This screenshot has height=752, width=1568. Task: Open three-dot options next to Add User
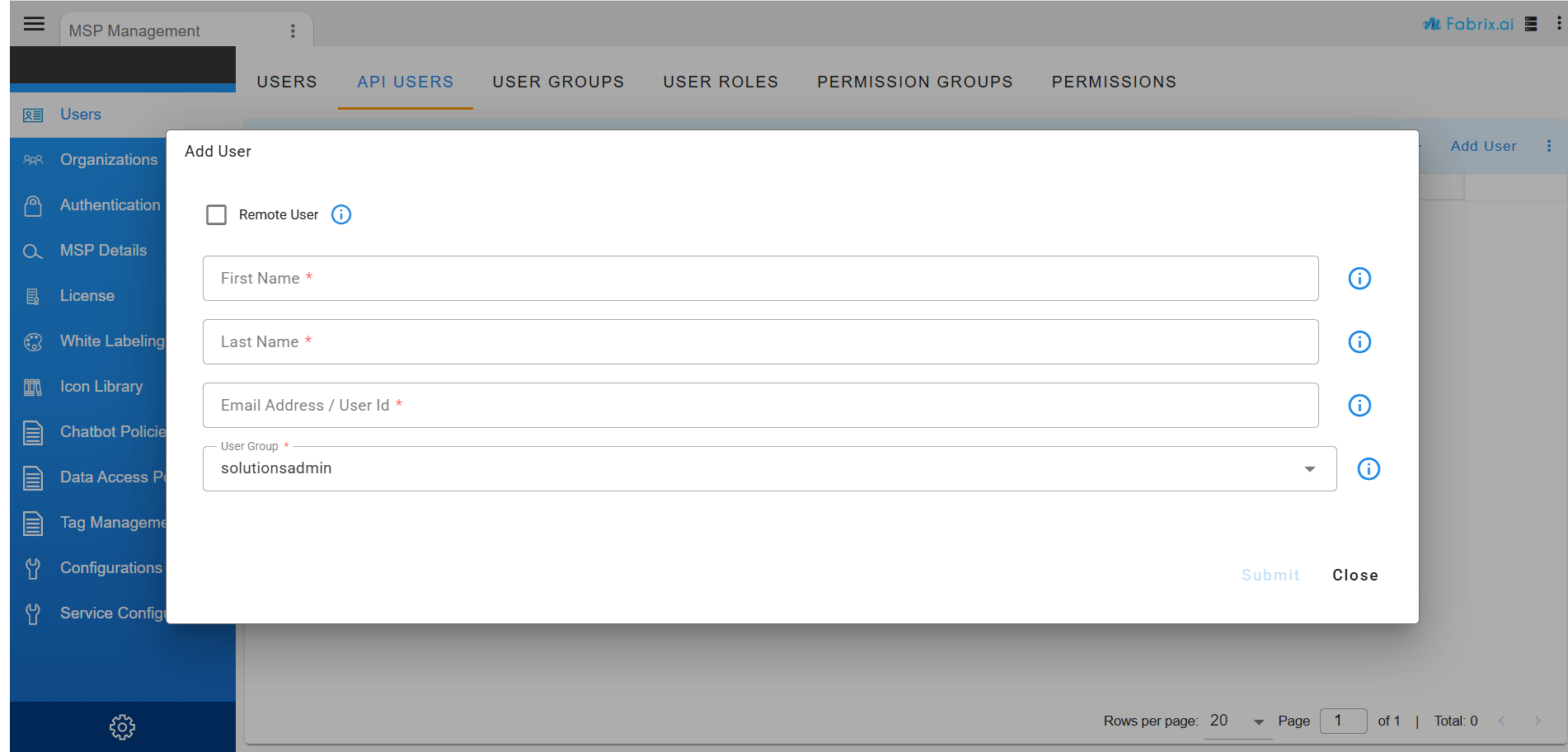[x=1548, y=146]
